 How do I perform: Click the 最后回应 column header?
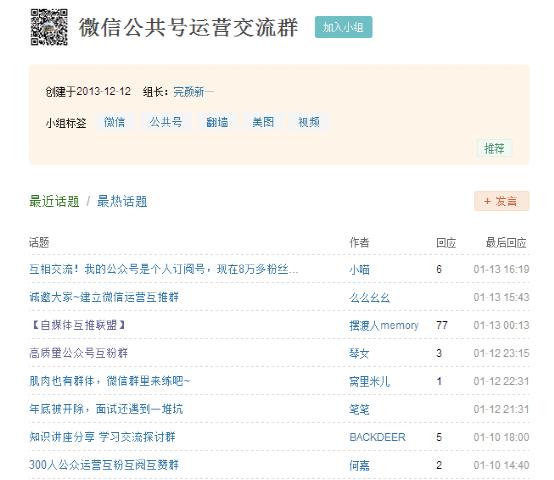pos(506,243)
